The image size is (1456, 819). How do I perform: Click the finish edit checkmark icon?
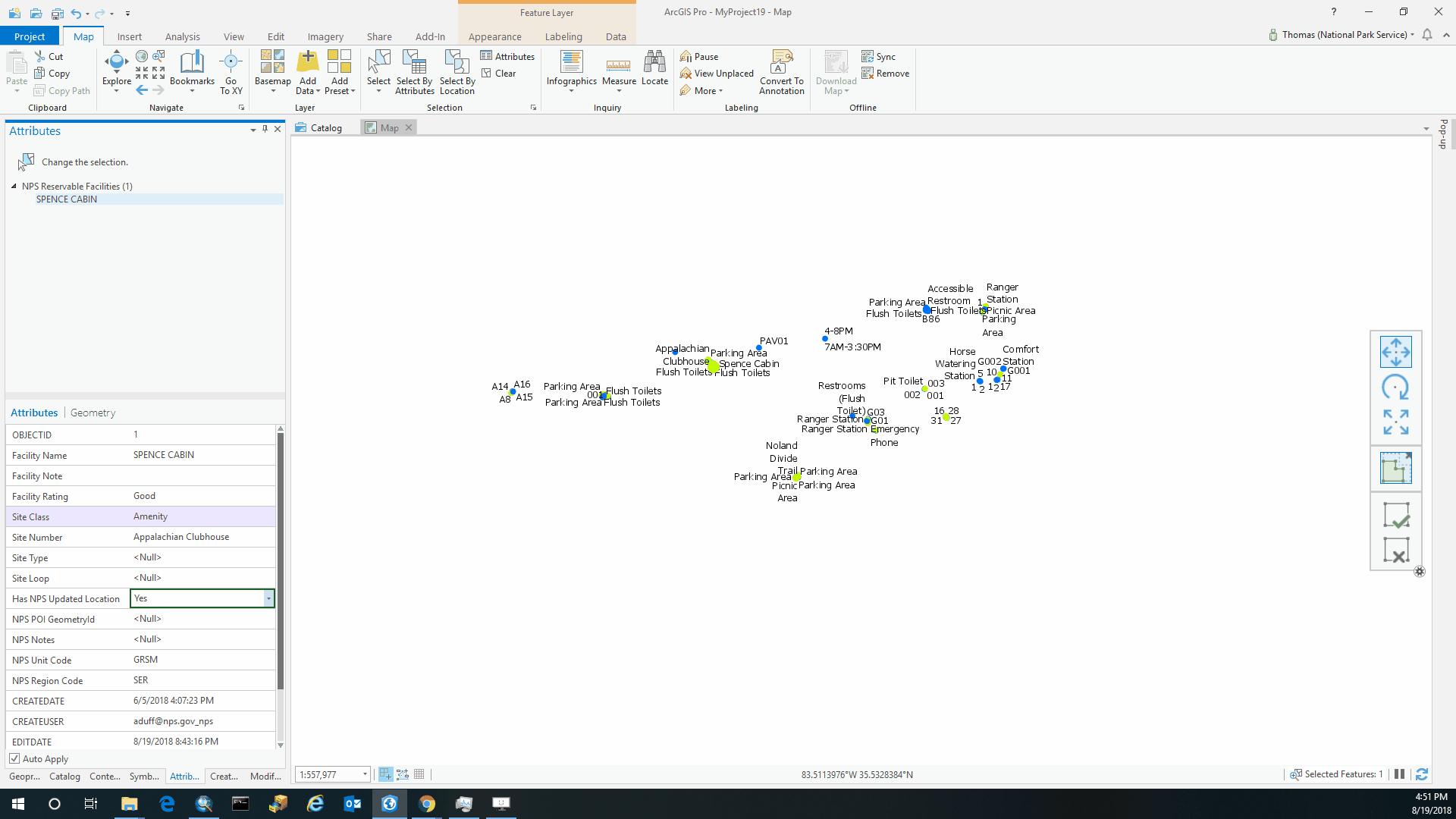pos(1395,516)
